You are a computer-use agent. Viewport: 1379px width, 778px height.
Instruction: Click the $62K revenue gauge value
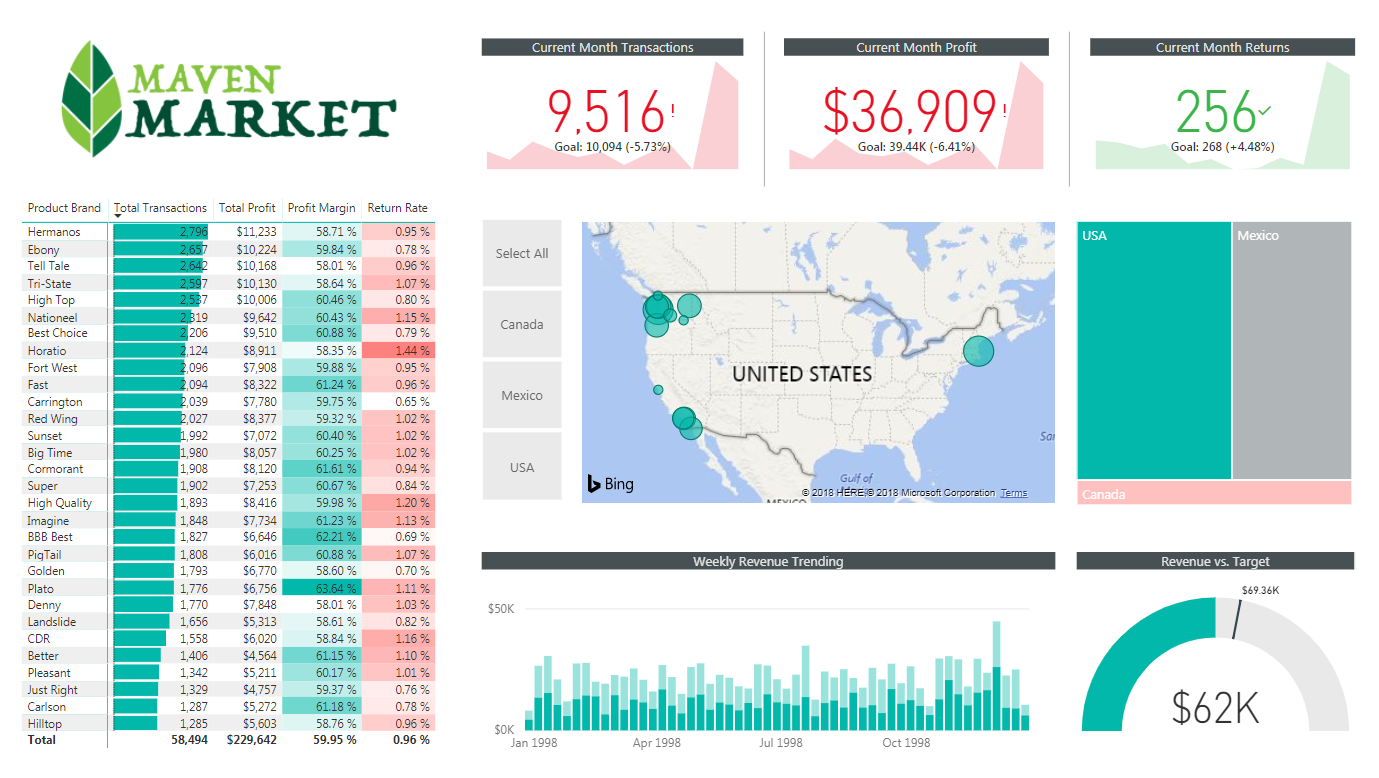click(1216, 707)
